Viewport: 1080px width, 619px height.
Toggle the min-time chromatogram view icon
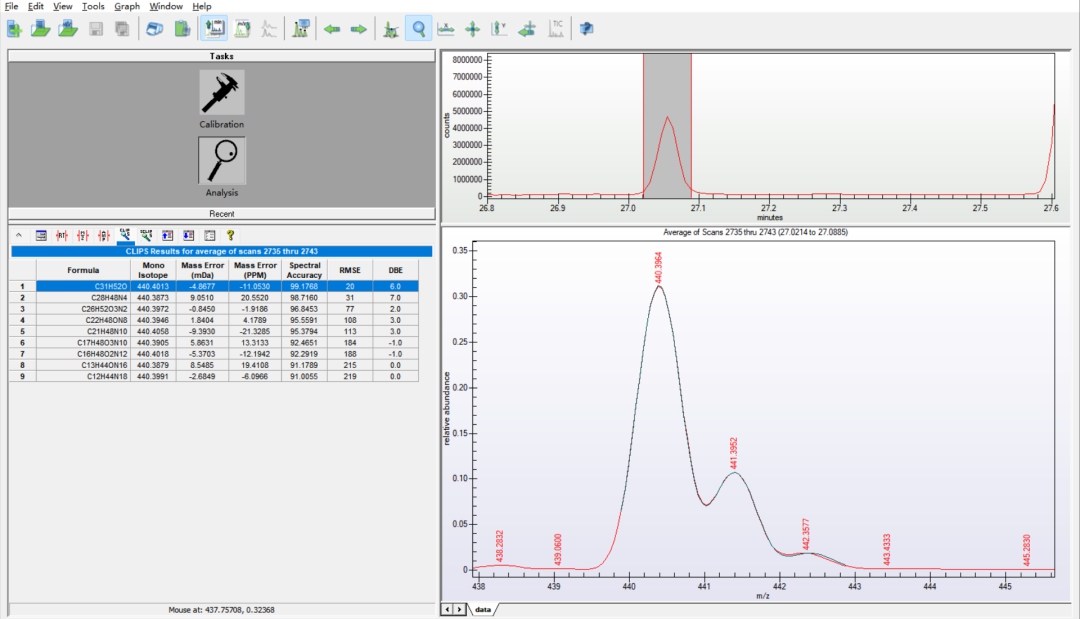214,29
